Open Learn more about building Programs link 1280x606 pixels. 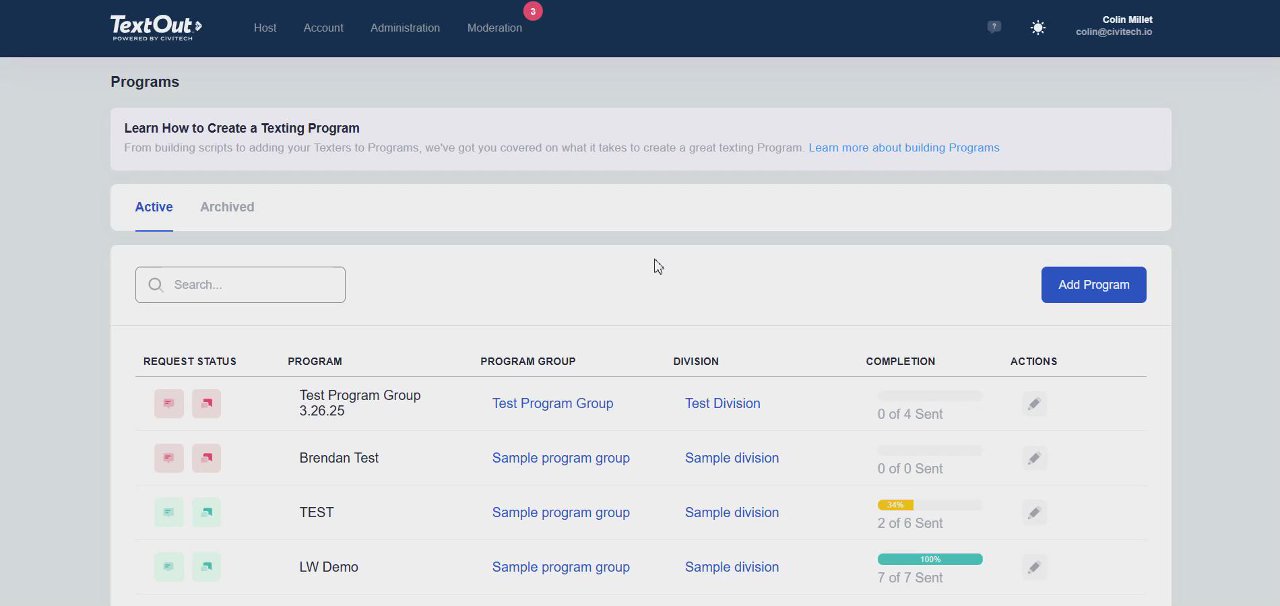pos(903,148)
